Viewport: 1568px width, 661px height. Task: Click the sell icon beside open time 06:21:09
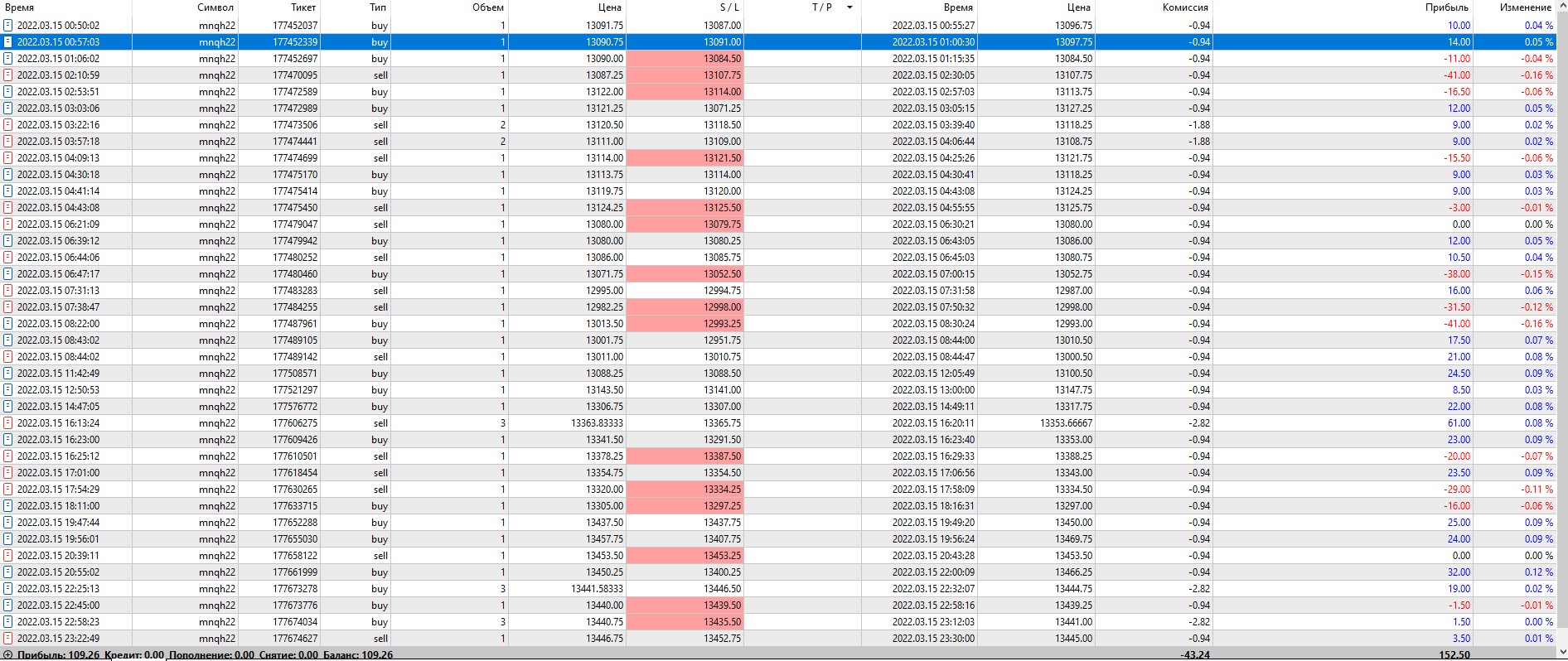(x=8, y=224)
